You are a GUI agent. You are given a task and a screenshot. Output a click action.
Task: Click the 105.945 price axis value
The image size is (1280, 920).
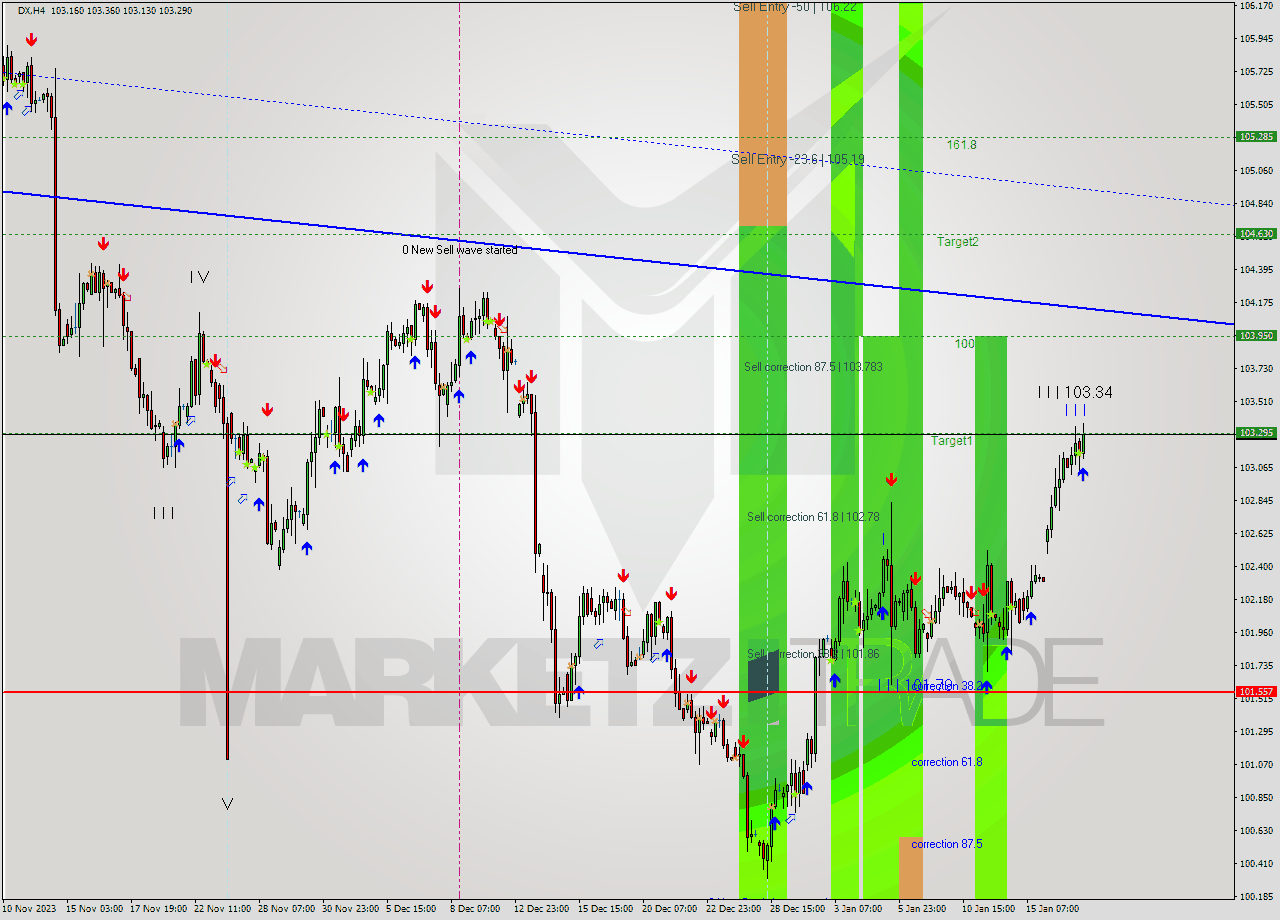coord(1256,39)
